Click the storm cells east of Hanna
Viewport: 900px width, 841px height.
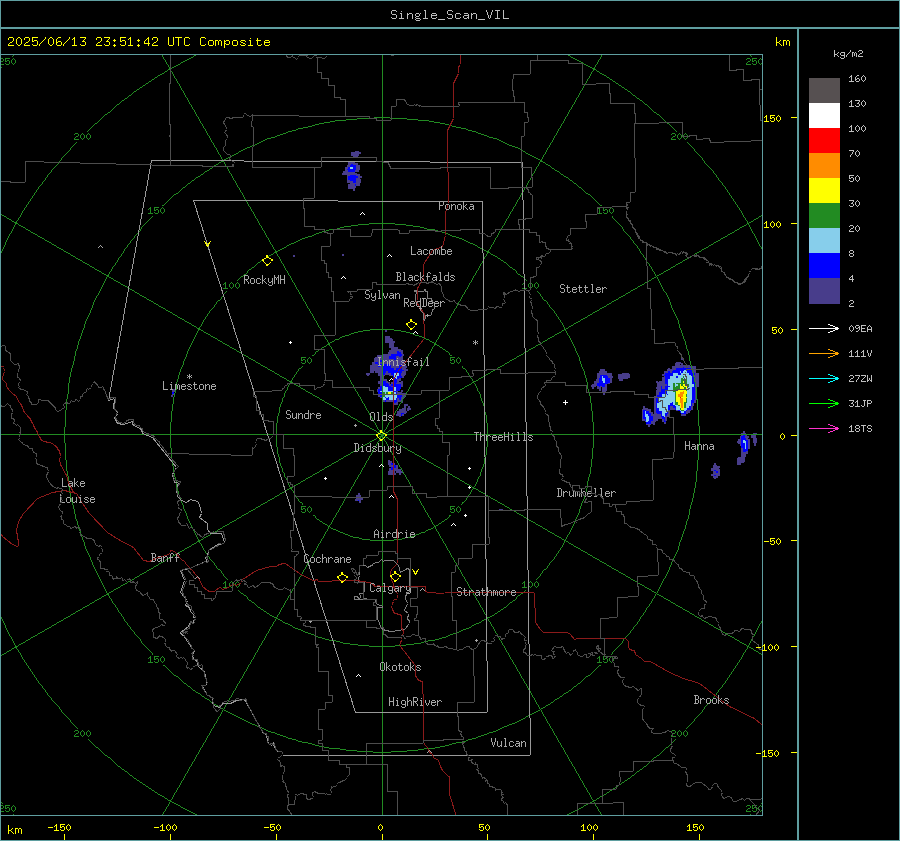[x=746, y=447]
